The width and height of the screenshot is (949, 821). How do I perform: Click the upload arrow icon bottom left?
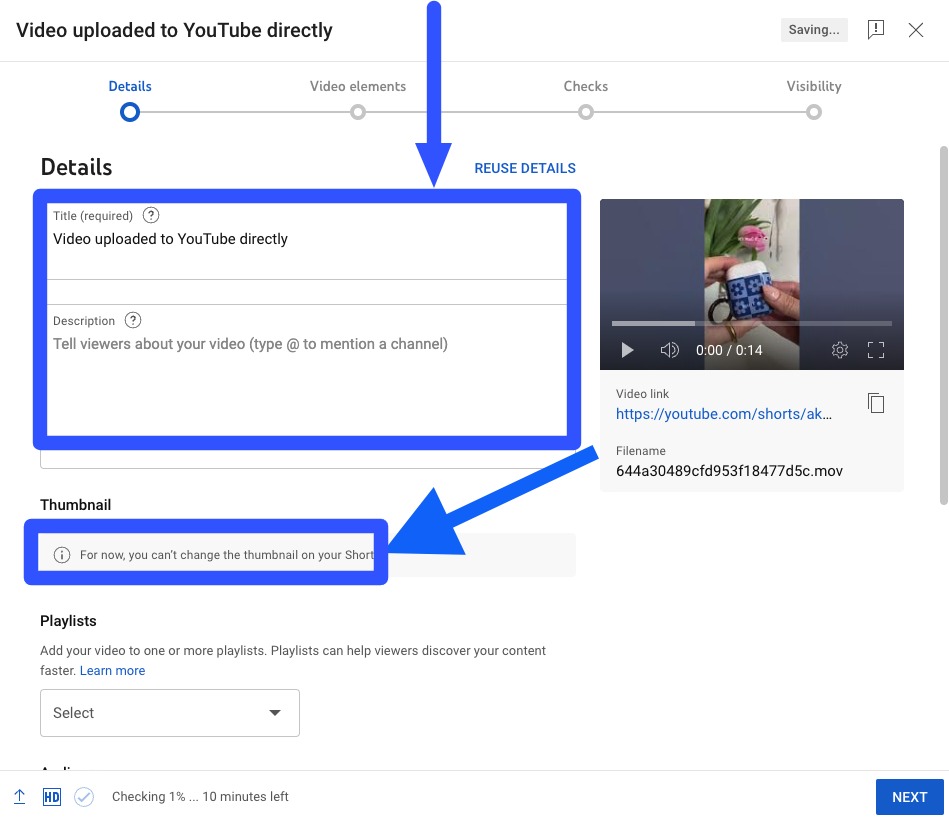[x=20, y=797]
